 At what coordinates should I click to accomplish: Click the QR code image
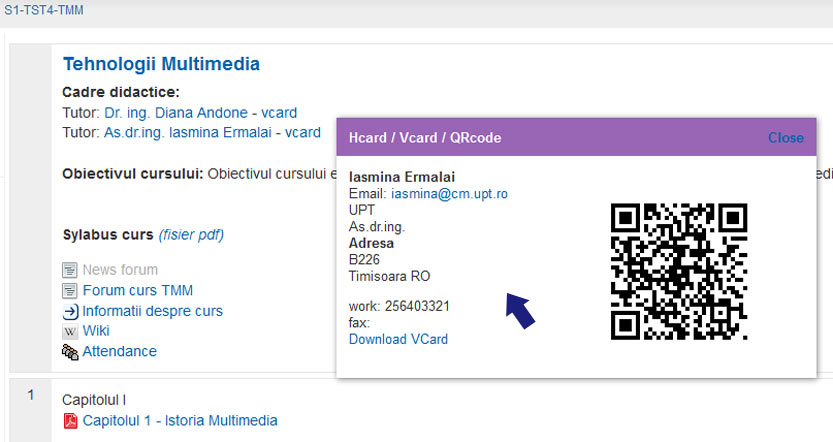[x=679, y=272]
